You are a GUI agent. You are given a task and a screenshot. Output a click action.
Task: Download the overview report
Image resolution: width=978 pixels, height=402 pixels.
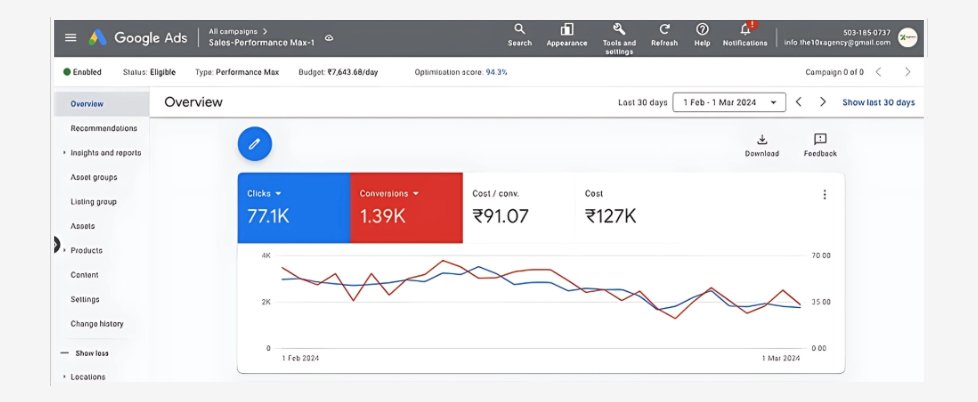pyautogui.click(x=761, y=141)
